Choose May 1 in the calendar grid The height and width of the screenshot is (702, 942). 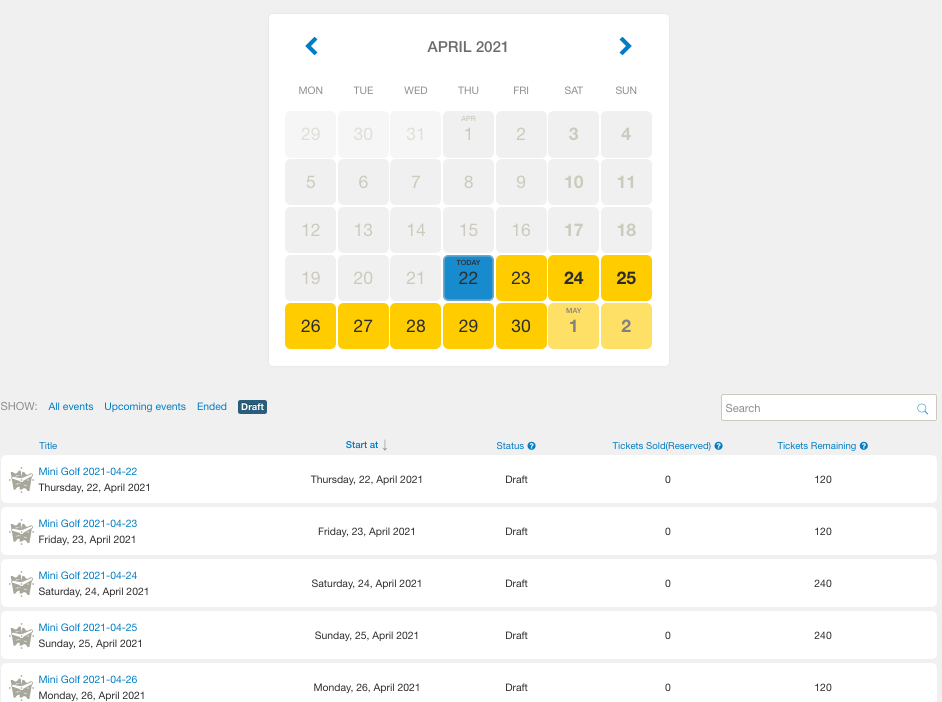(x=573, y=326)
